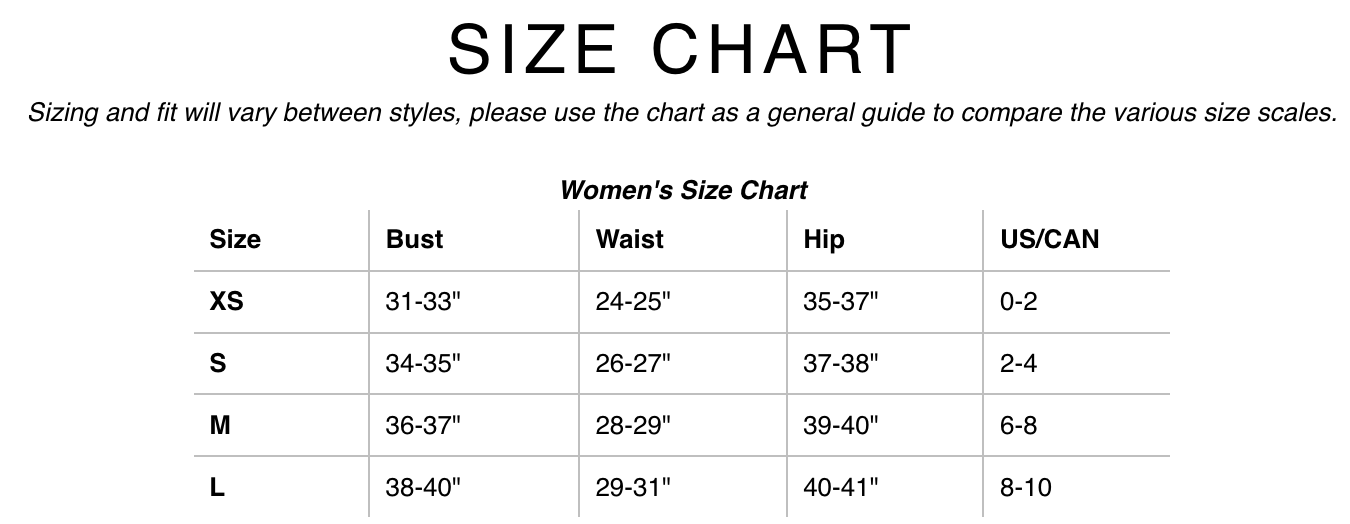Click the 8-10 US/CAN size cell
Image resolution: width=1350 pixels, height=524 pixels.
[x=1025, y=487]
